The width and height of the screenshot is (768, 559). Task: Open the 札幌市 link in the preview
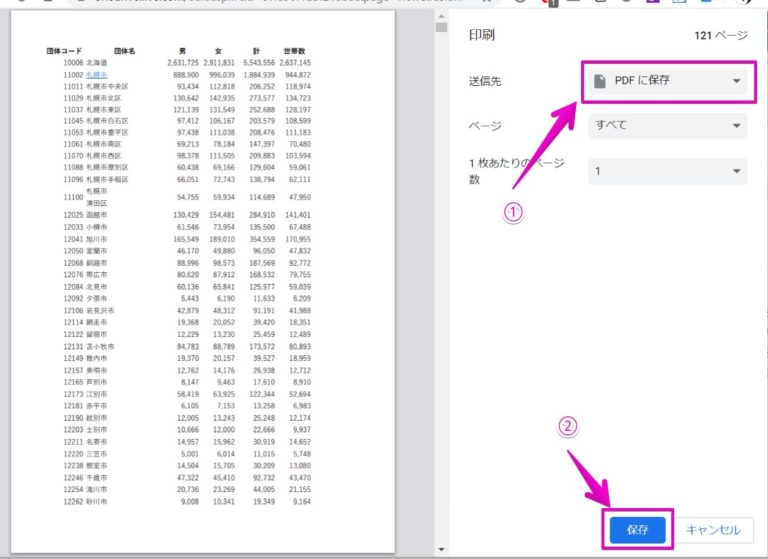[96, 74]
